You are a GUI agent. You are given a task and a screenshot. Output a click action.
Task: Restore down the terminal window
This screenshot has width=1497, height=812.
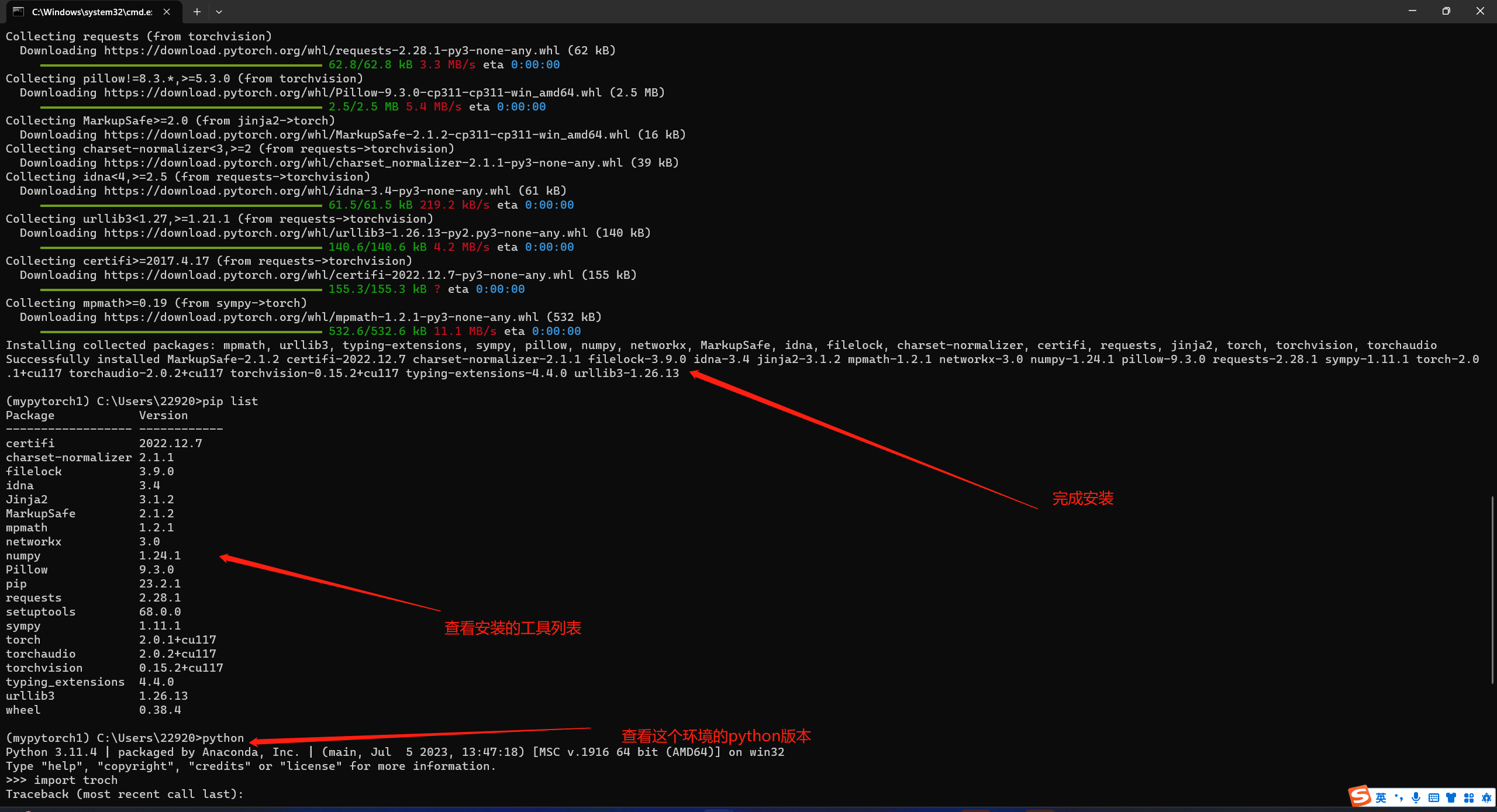tap(1446, 11)
